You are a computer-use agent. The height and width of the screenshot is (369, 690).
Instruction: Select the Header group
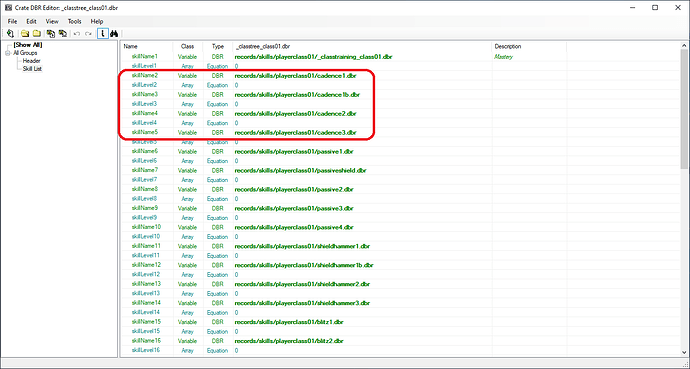pyautogui.click(x=32, y=61)
